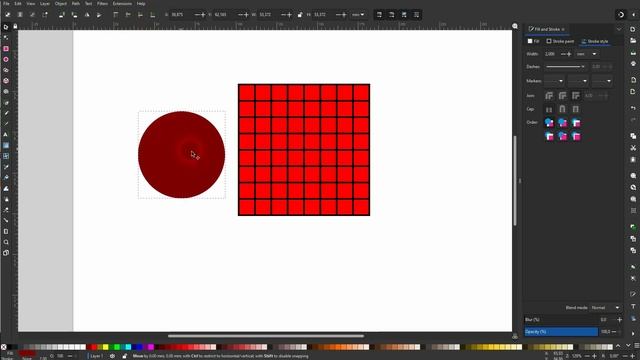Viewport: 640px width, 360px height.
Task: Increase Blur value with plus button
Action: pos(619,320)
